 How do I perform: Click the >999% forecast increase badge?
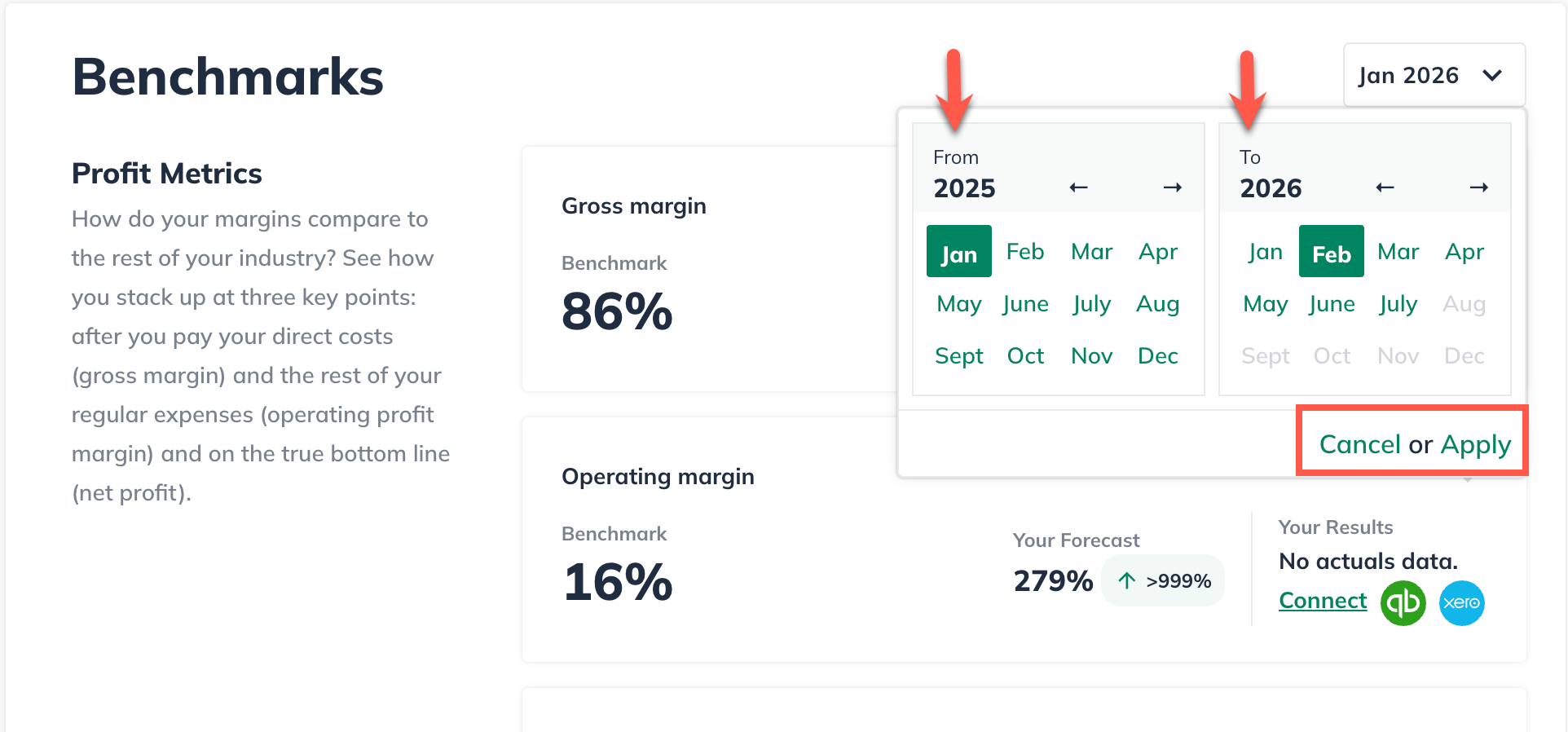click(1163, 580)
